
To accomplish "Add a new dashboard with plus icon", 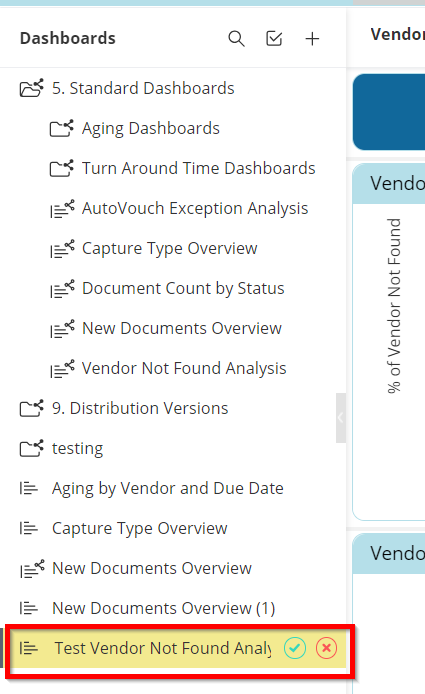I will click(x=312, y=39).
